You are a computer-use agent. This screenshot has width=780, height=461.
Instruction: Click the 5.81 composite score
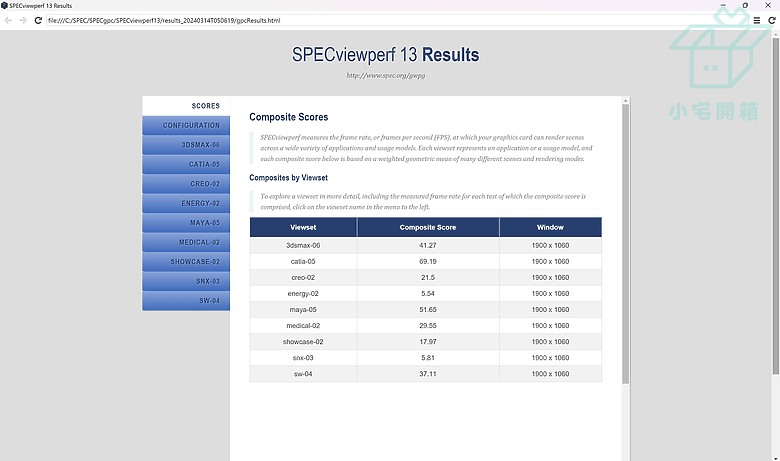[x=428, y=358]
